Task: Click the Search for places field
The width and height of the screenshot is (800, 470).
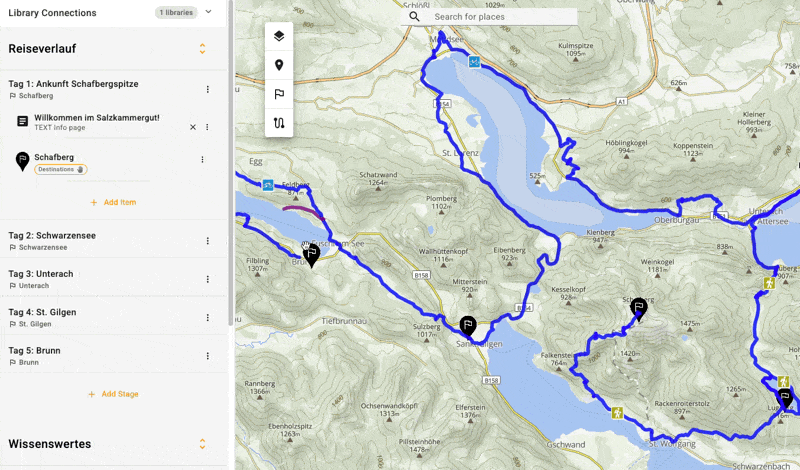Action: 500,17
